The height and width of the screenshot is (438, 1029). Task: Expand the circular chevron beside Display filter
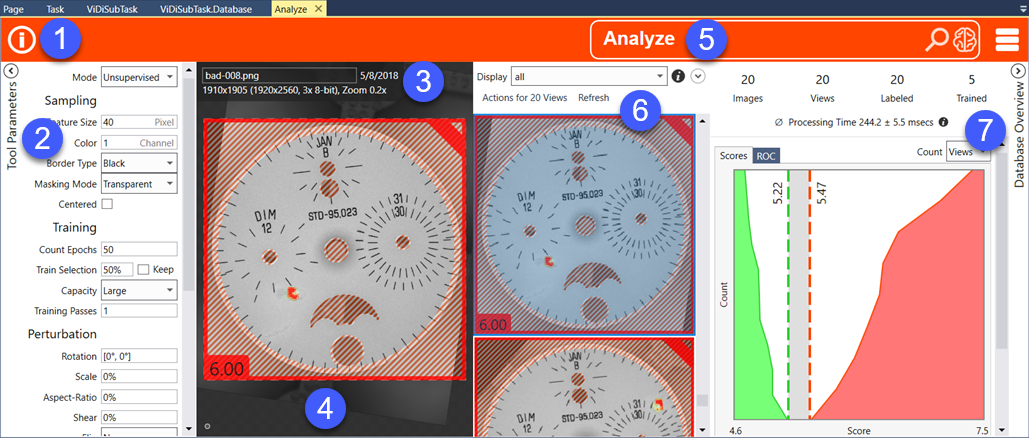(698, 76)
